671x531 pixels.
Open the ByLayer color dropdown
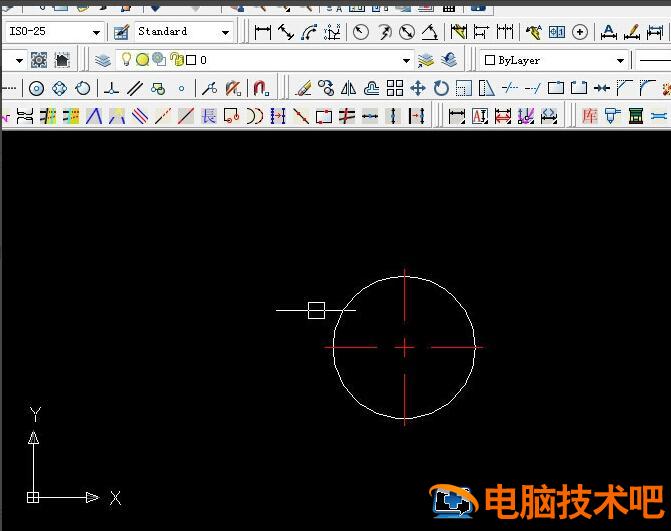(620, 61)
